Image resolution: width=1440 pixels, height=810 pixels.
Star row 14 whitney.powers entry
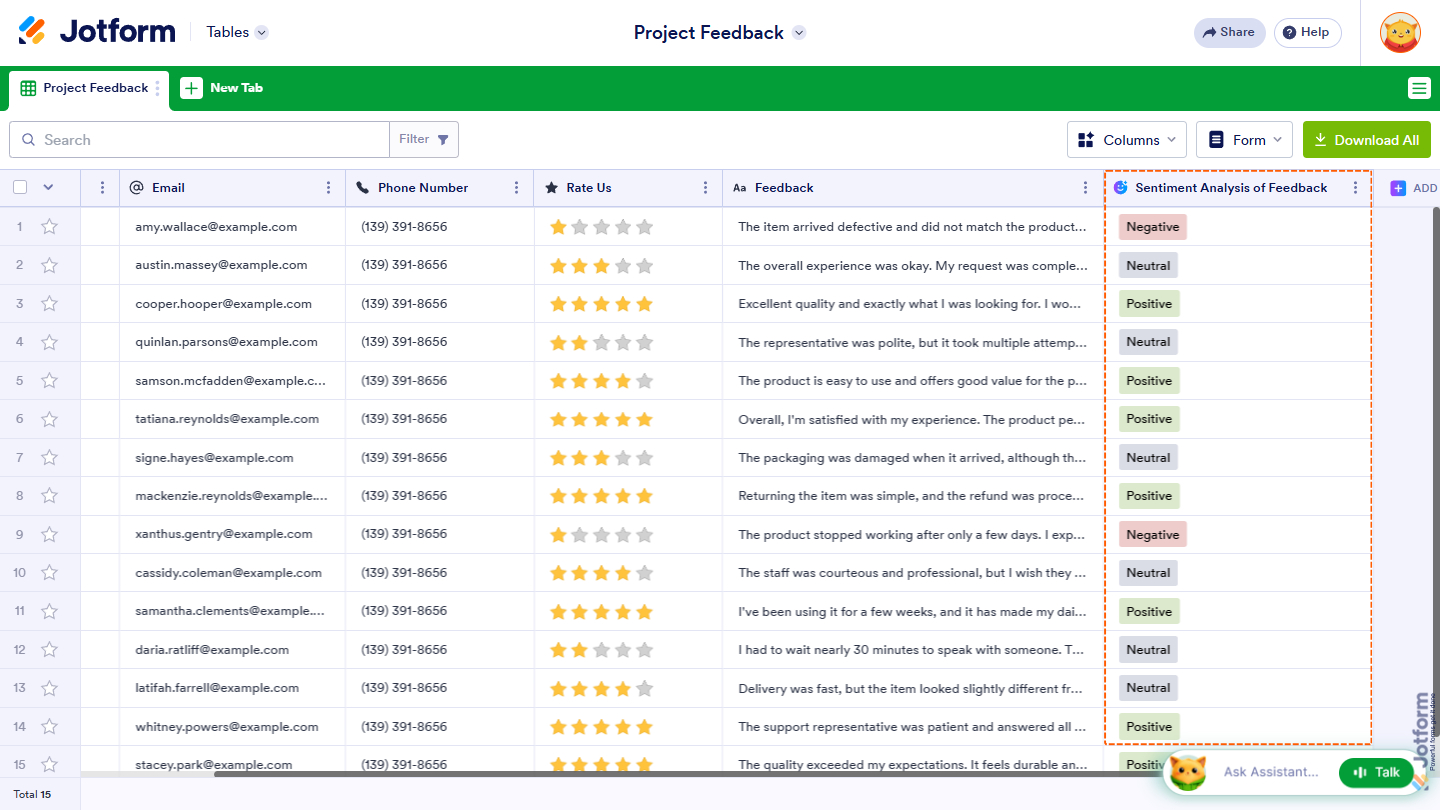[49, 727]
